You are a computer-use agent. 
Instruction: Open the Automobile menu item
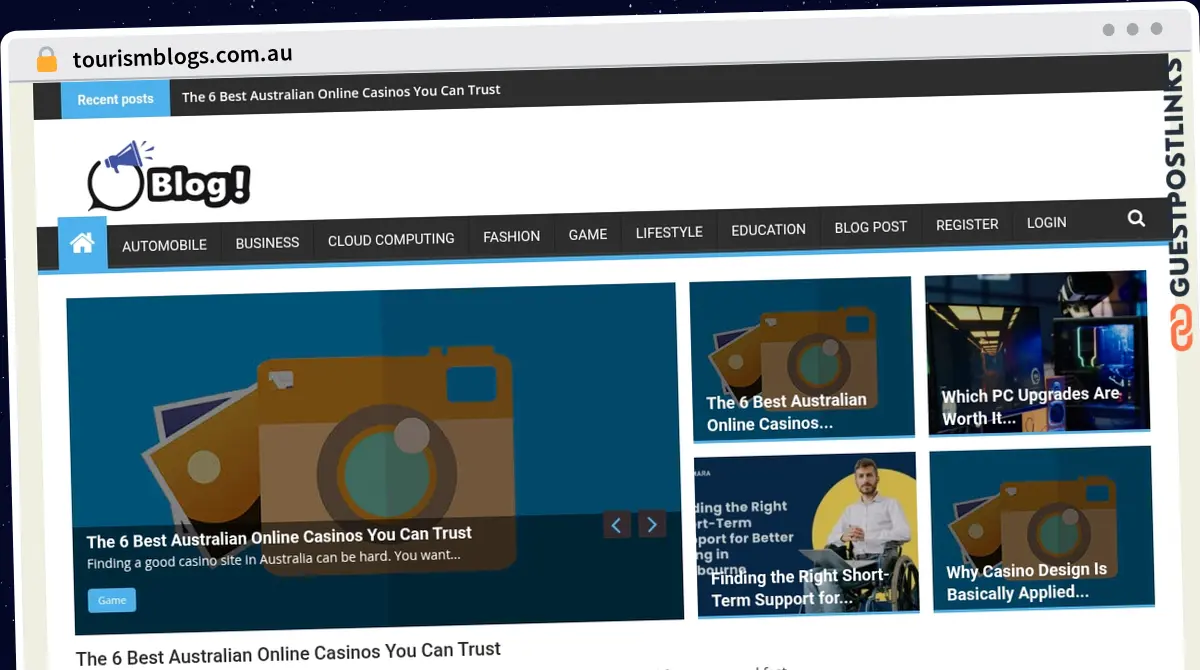pyautogui.click(x=164, y=245)
